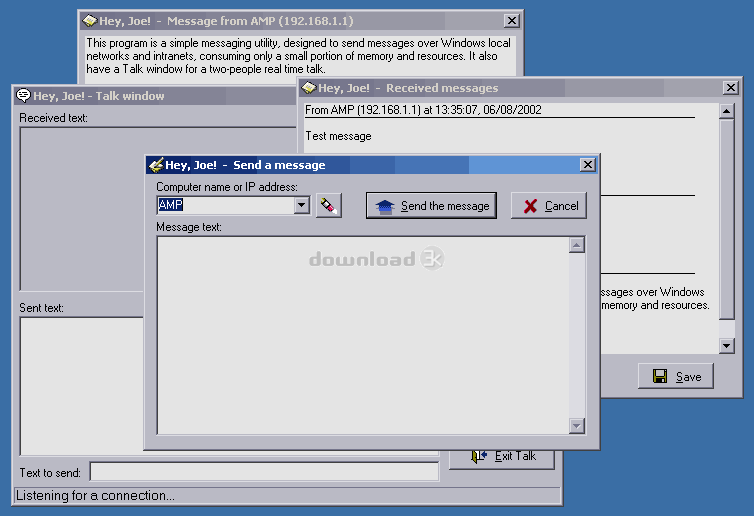Click the Message text scrollbar down arrow

pyautogui.click(x=577, y=426)
